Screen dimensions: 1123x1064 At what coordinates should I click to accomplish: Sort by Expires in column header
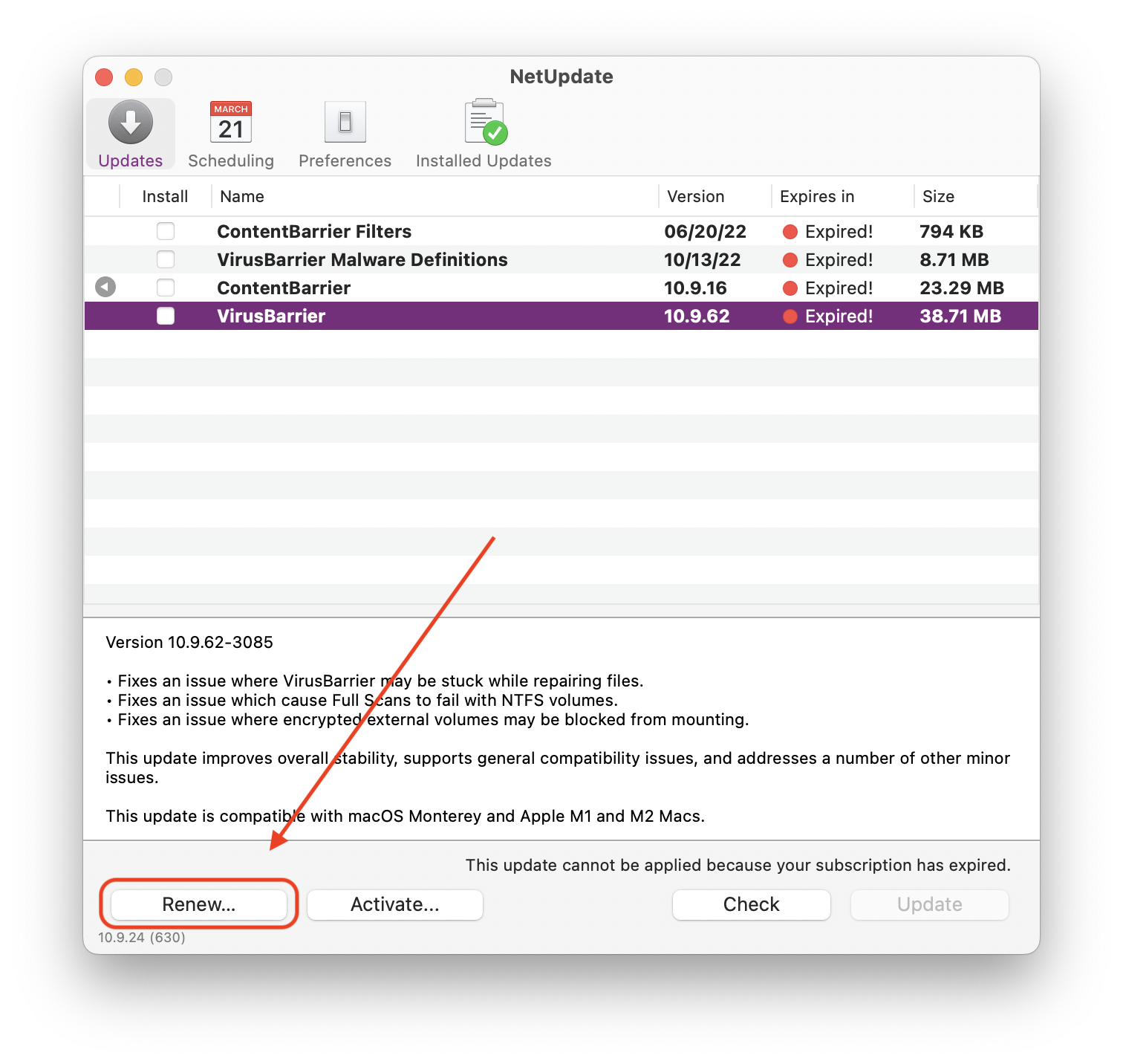[x=817, y=196]
